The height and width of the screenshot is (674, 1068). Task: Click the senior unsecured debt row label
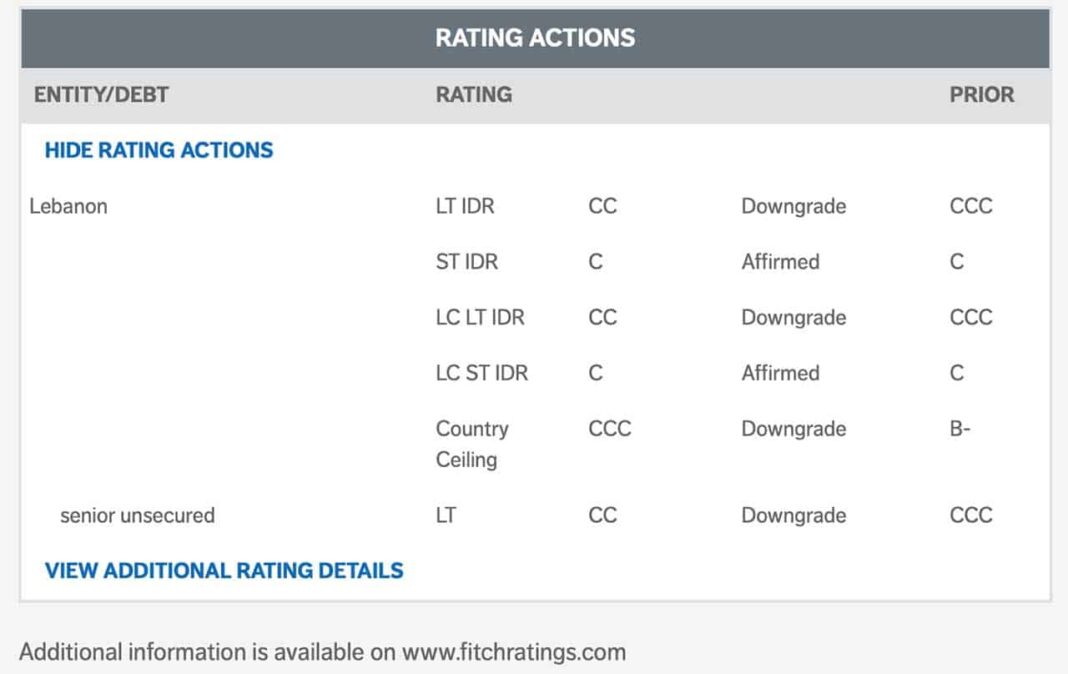click(137, 516)
